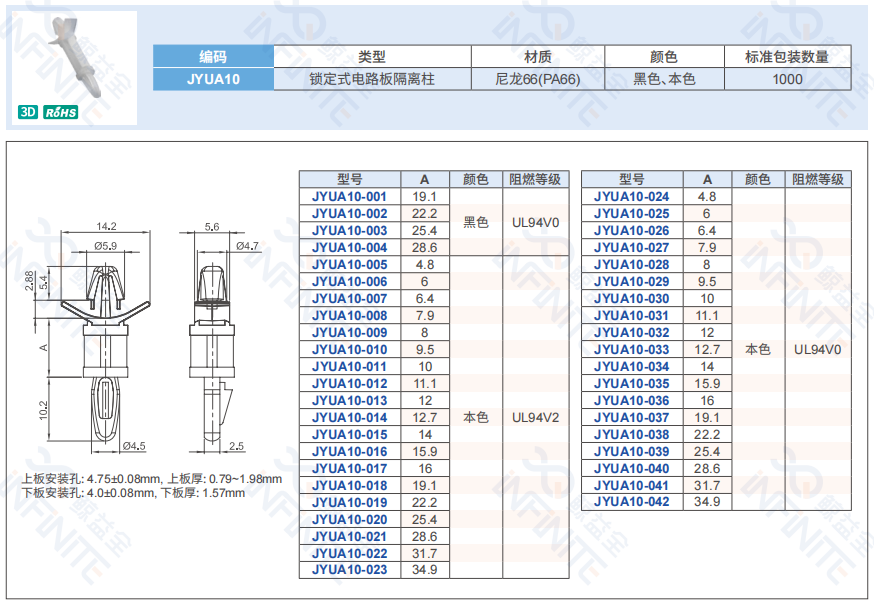Open the product photo thumbnail

[78, 58]
